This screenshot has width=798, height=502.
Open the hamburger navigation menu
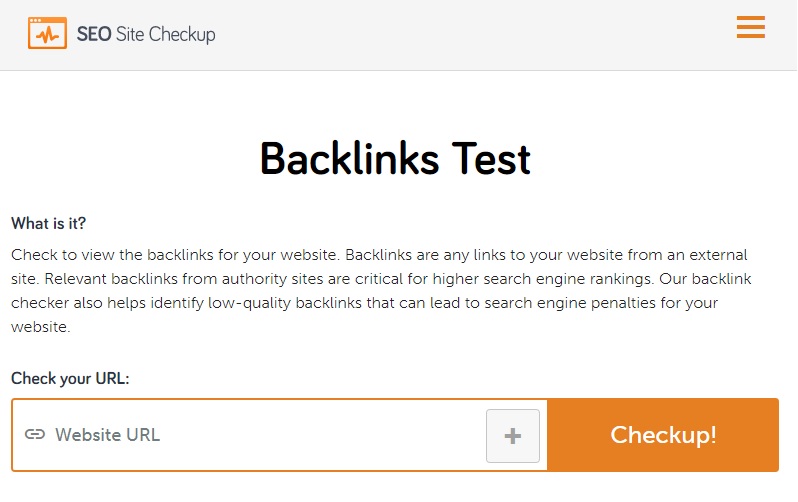pos(750,28)
